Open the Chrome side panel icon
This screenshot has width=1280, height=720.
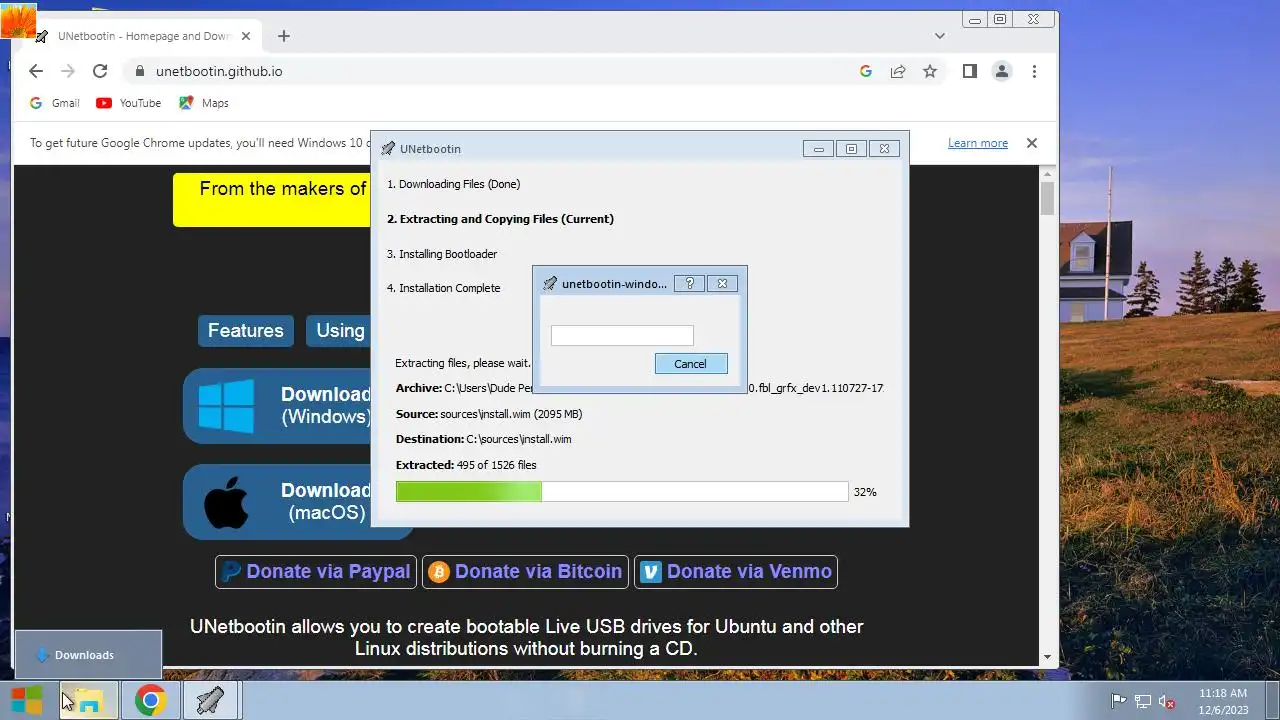tap(969, 71)
